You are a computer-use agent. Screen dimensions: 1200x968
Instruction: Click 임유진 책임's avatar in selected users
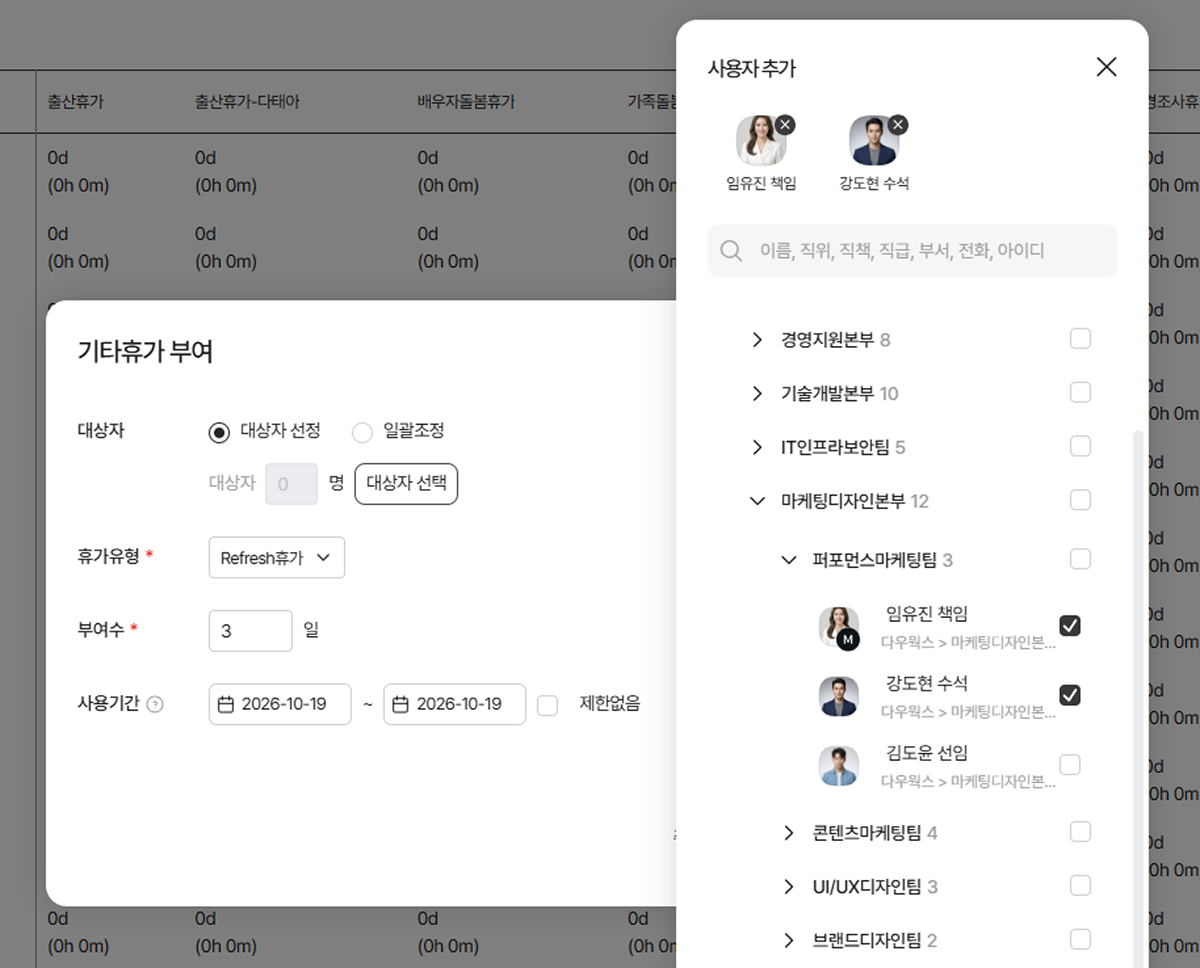761,140
